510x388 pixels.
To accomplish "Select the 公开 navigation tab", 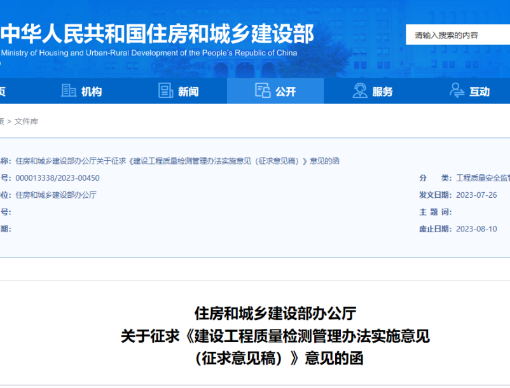I will point(276,91).
